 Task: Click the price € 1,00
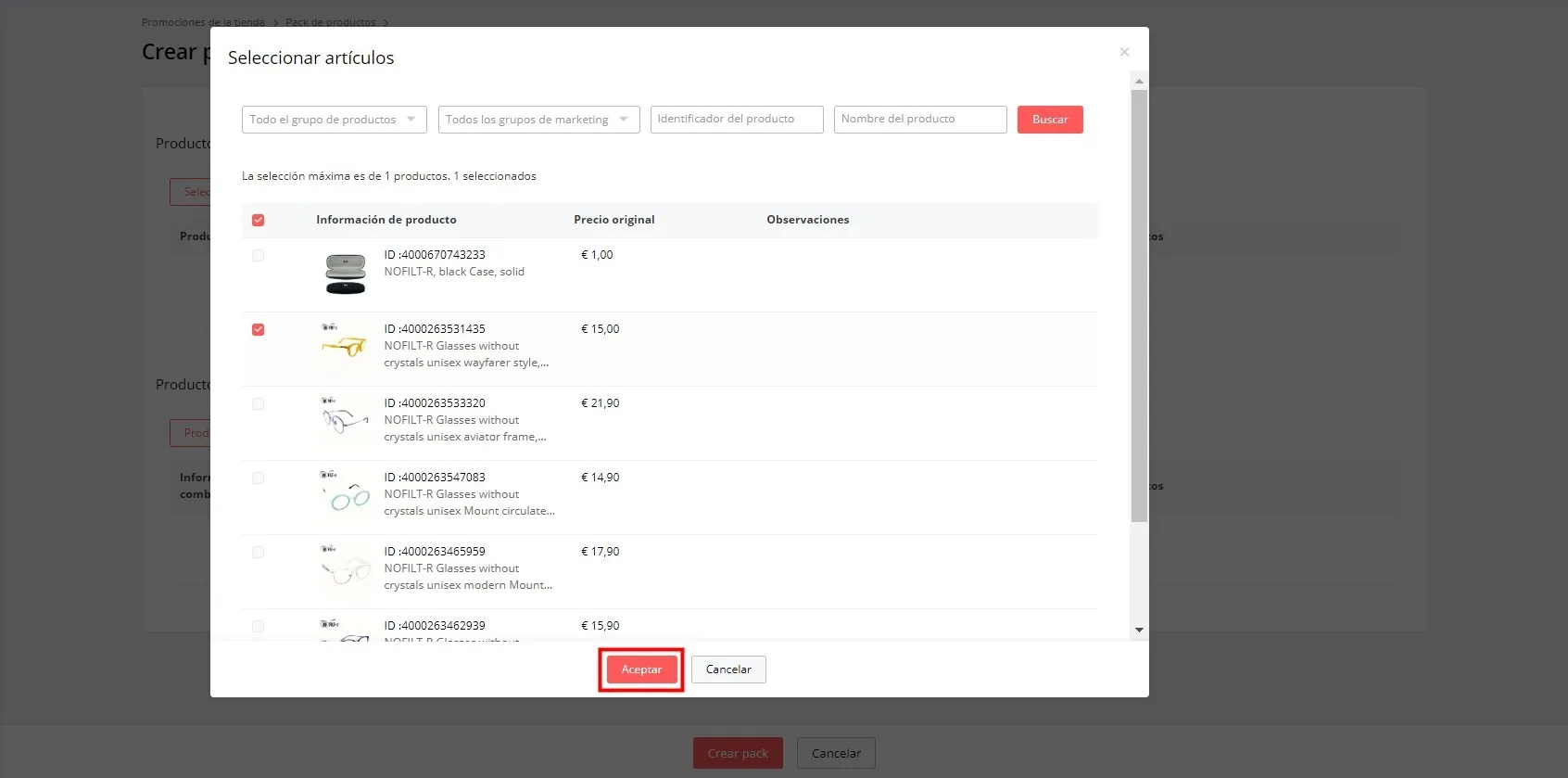click(597, 255)
